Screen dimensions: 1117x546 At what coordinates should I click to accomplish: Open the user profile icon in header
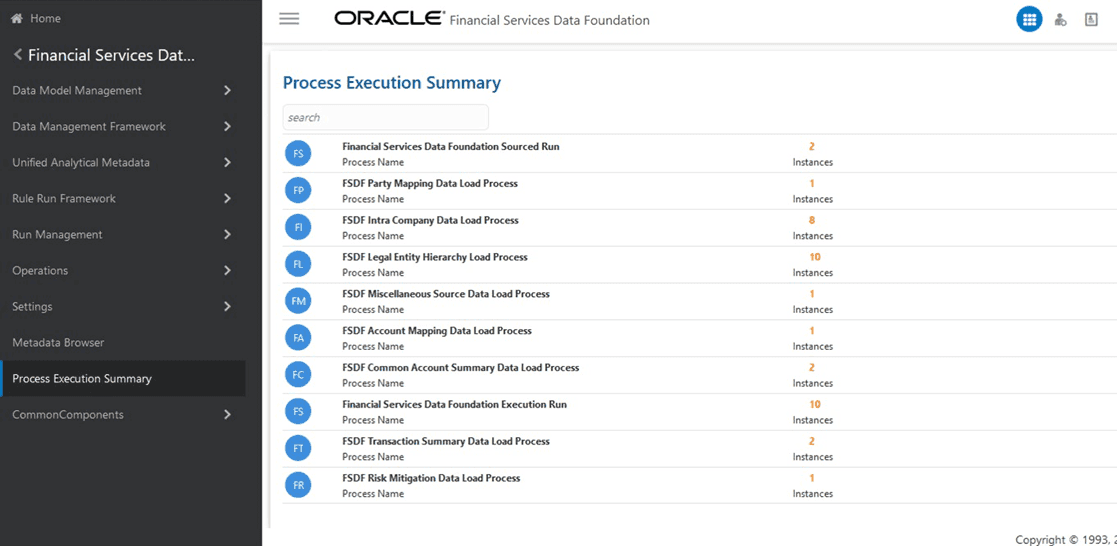(x=1091, y=20)
